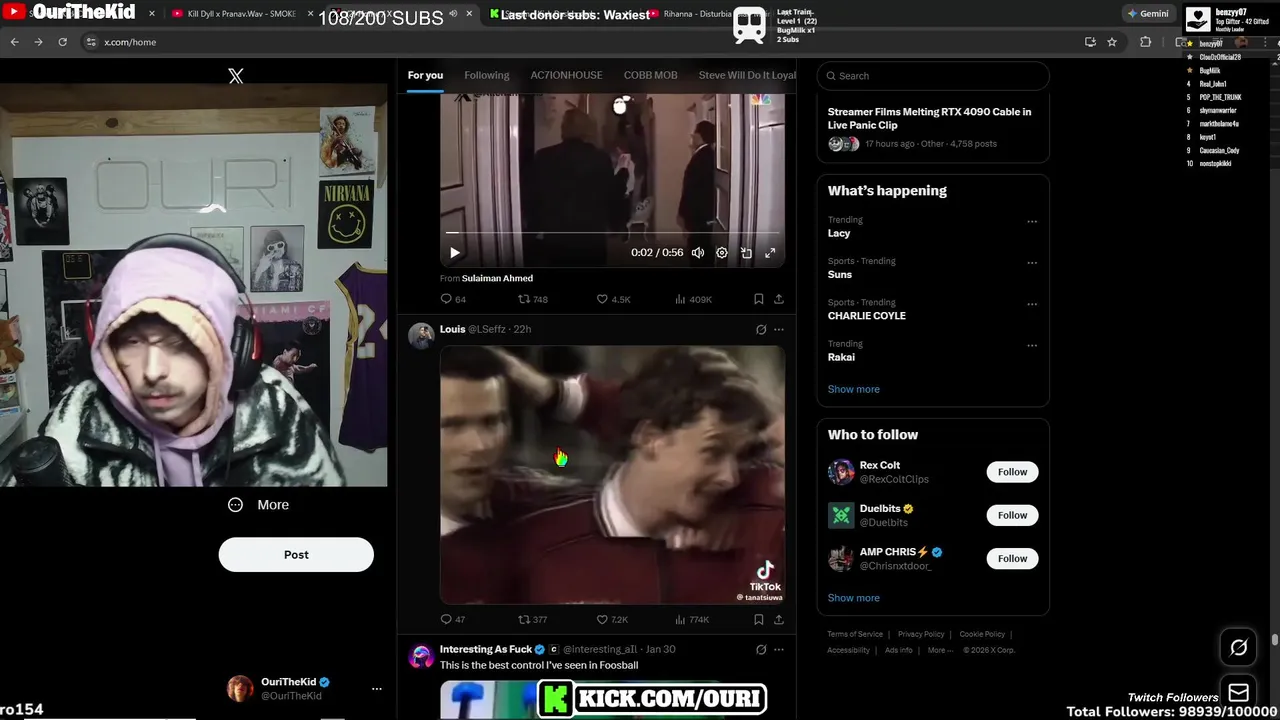
Task: Open Grok icon on Louis post
Action: tap(761, 329)
